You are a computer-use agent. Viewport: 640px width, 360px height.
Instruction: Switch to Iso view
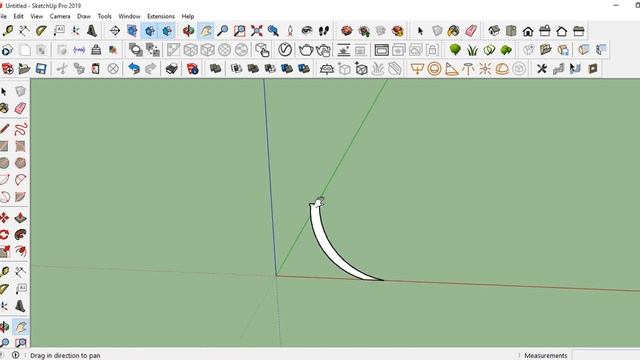pyautogui.click(x=494, y=31)
